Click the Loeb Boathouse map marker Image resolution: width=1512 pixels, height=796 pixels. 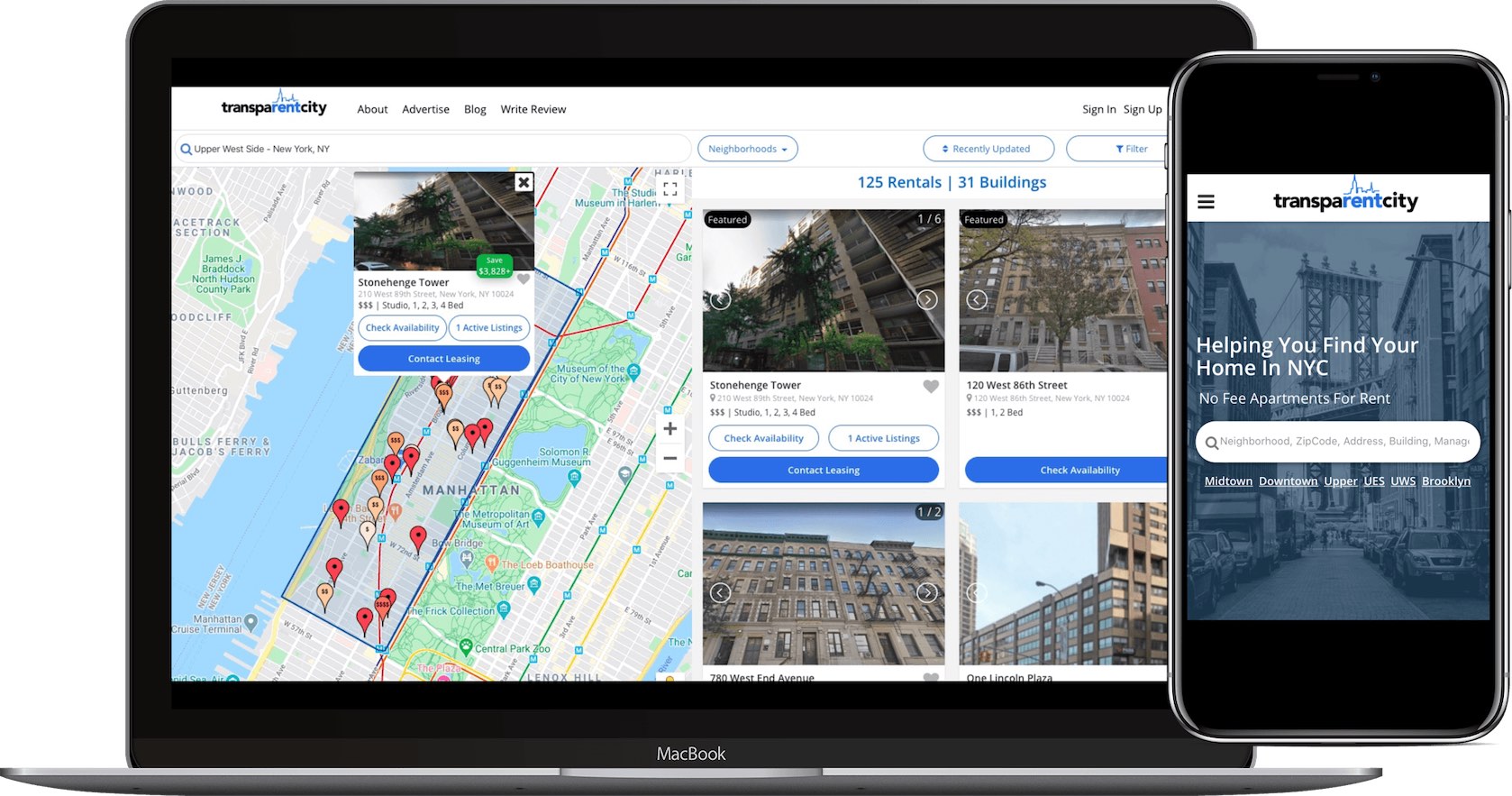492,563
